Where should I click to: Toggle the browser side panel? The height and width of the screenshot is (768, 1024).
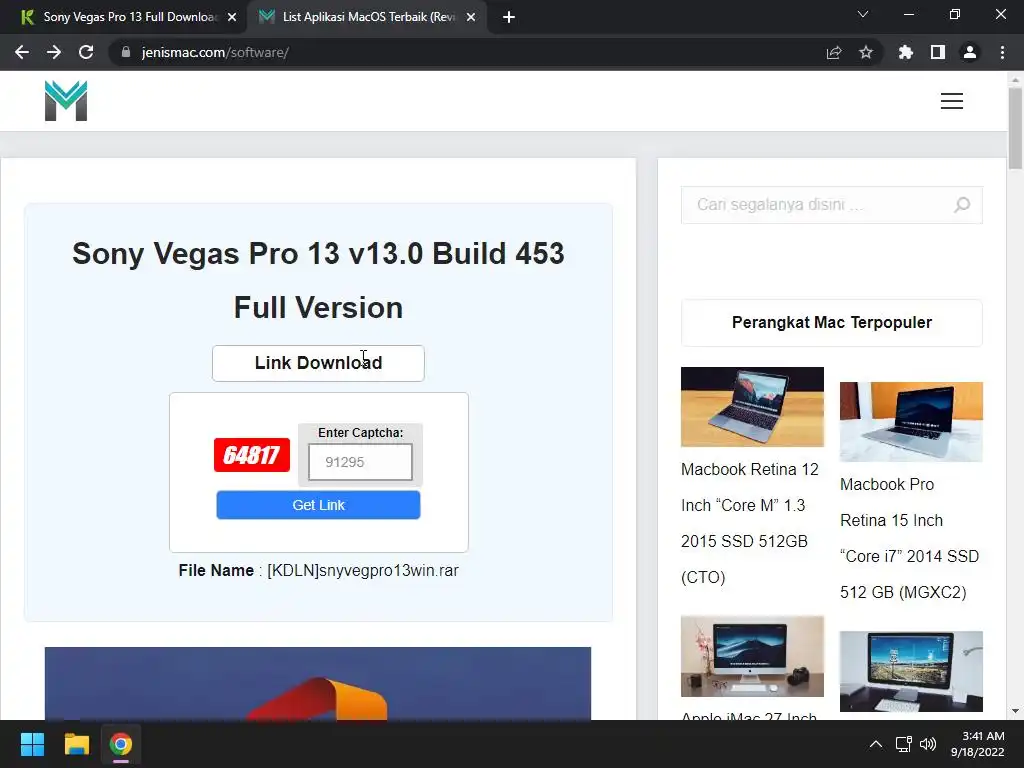point(938,52)
